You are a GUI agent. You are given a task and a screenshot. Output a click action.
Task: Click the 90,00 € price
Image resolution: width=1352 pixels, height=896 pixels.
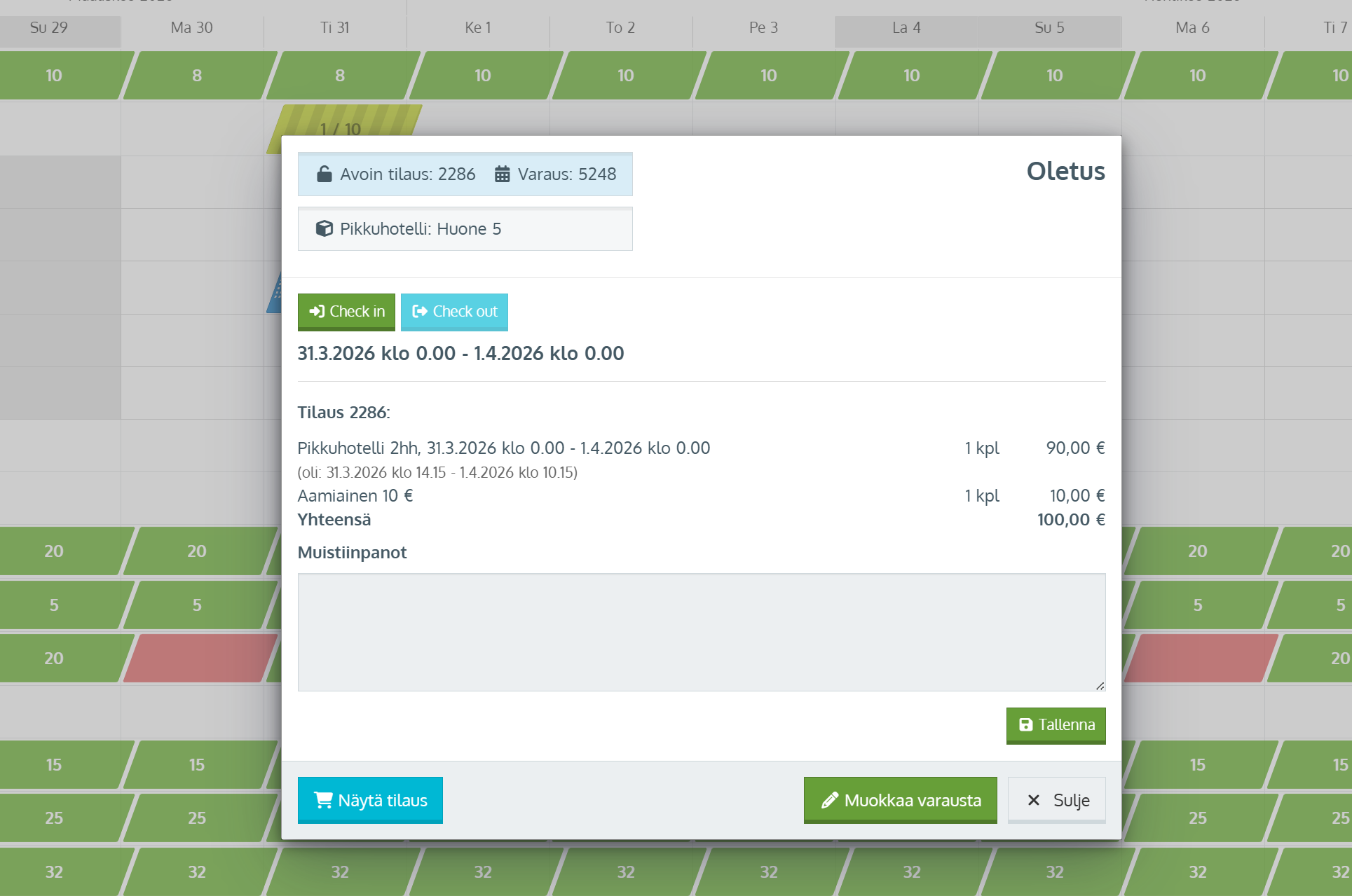[x=1075, y=448]
